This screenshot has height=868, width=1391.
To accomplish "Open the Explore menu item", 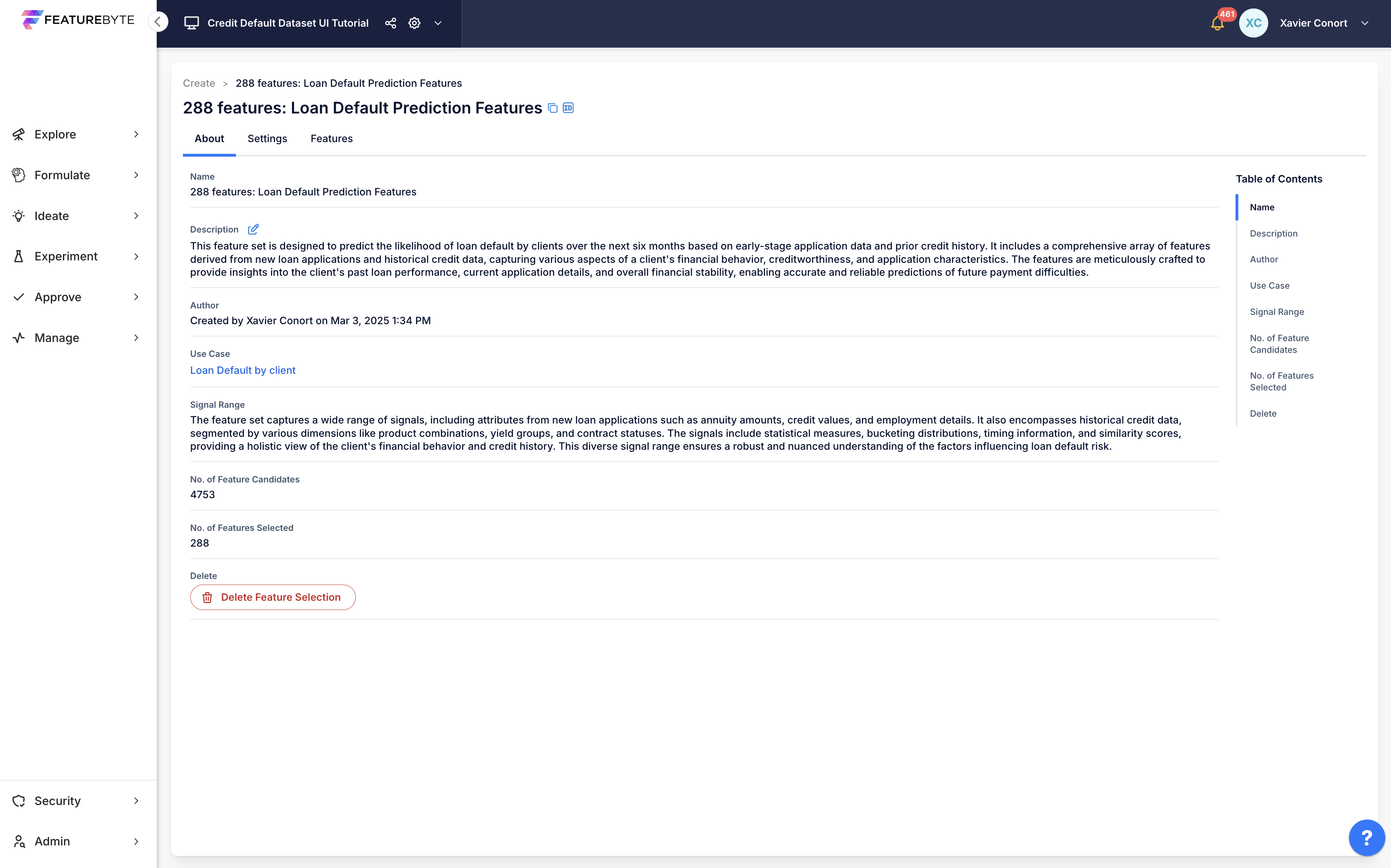I will 78,134.
